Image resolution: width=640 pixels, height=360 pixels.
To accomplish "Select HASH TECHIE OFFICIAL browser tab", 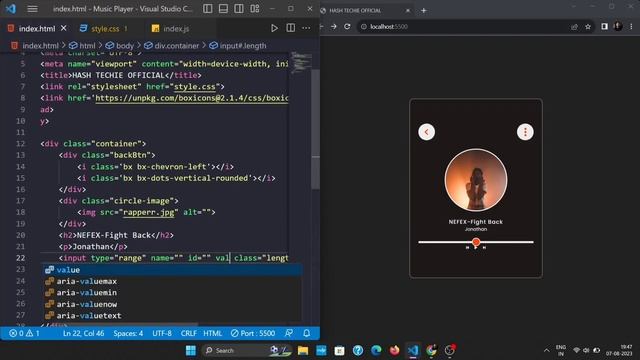I will click(x=366, y=11).
